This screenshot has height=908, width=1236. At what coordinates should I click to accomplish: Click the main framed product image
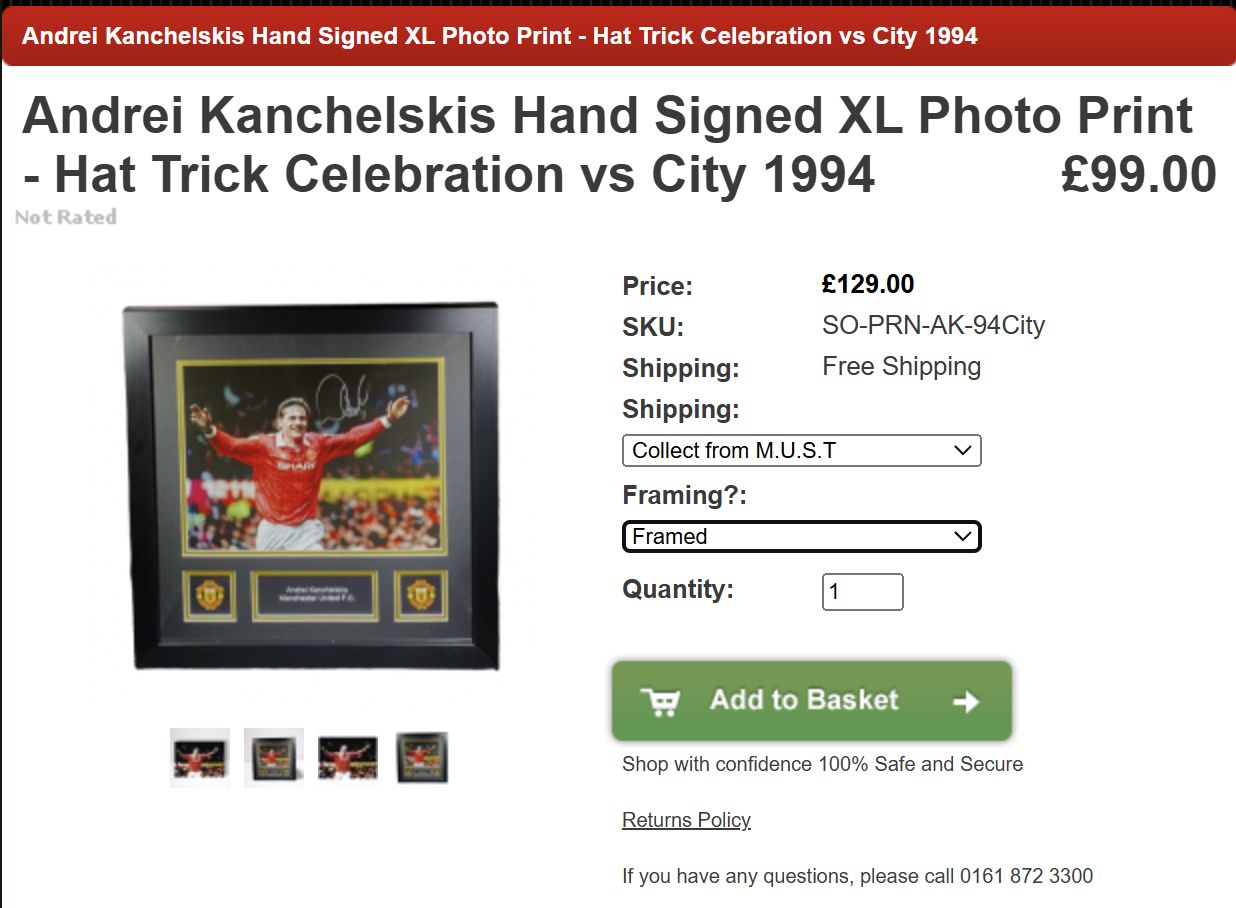coord(311,486)
